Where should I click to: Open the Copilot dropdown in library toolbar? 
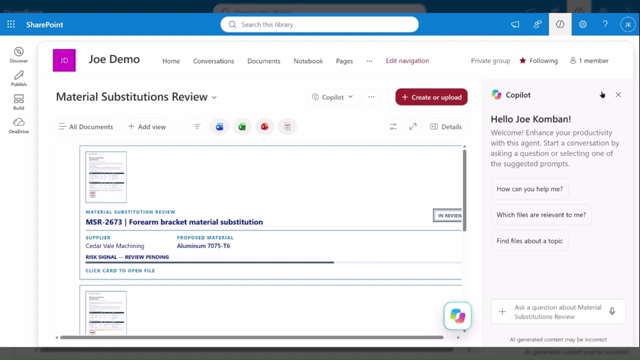(x=333, y=97)
